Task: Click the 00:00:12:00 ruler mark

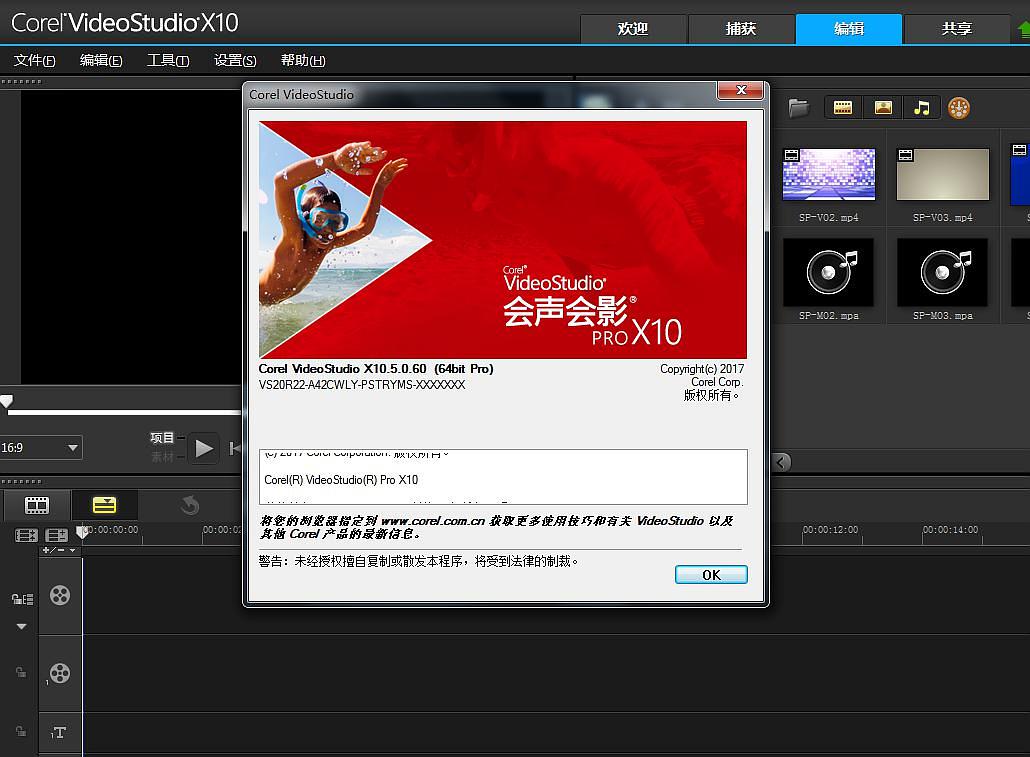Action: tap(830, 530)
